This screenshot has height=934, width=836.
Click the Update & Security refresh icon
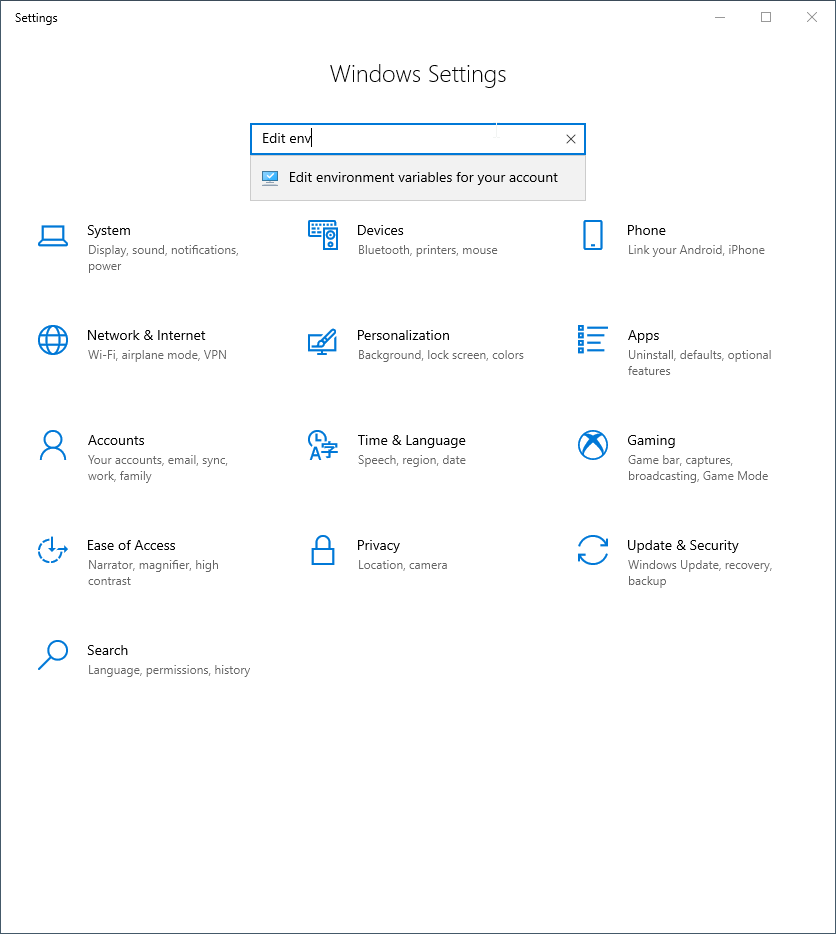[592, 550]
